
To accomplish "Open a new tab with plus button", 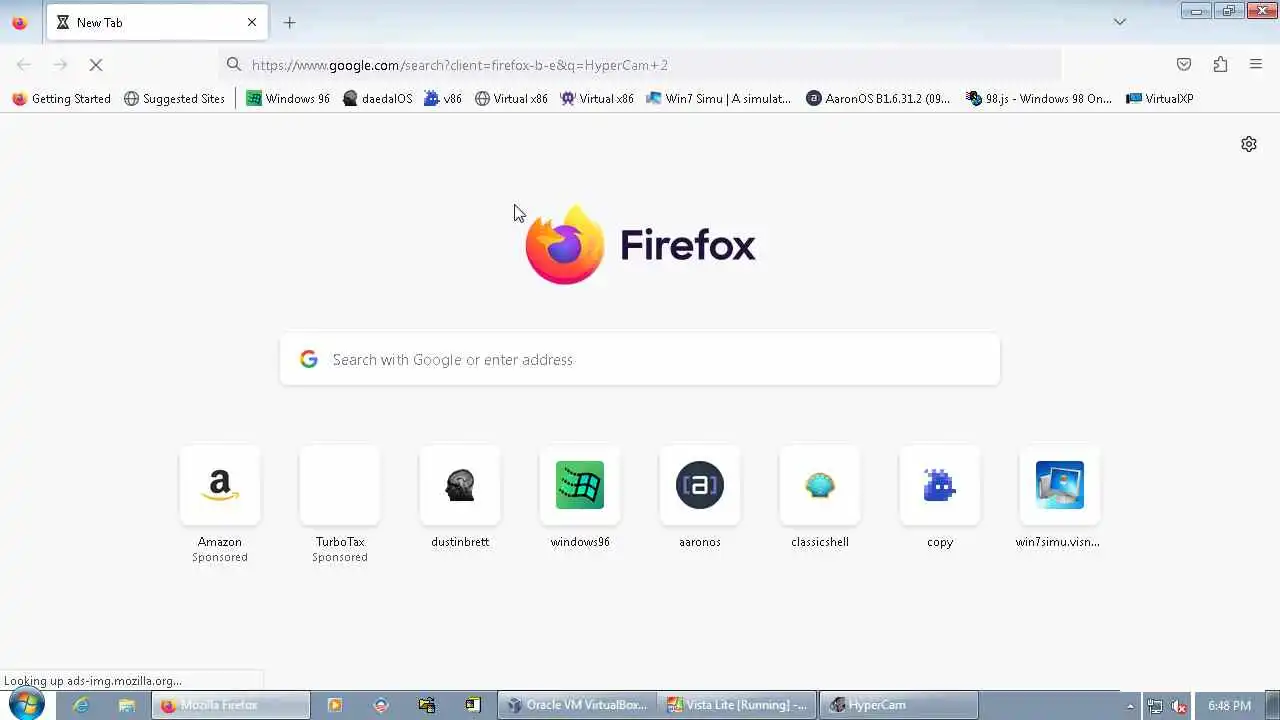I will [x=289, y=22].
